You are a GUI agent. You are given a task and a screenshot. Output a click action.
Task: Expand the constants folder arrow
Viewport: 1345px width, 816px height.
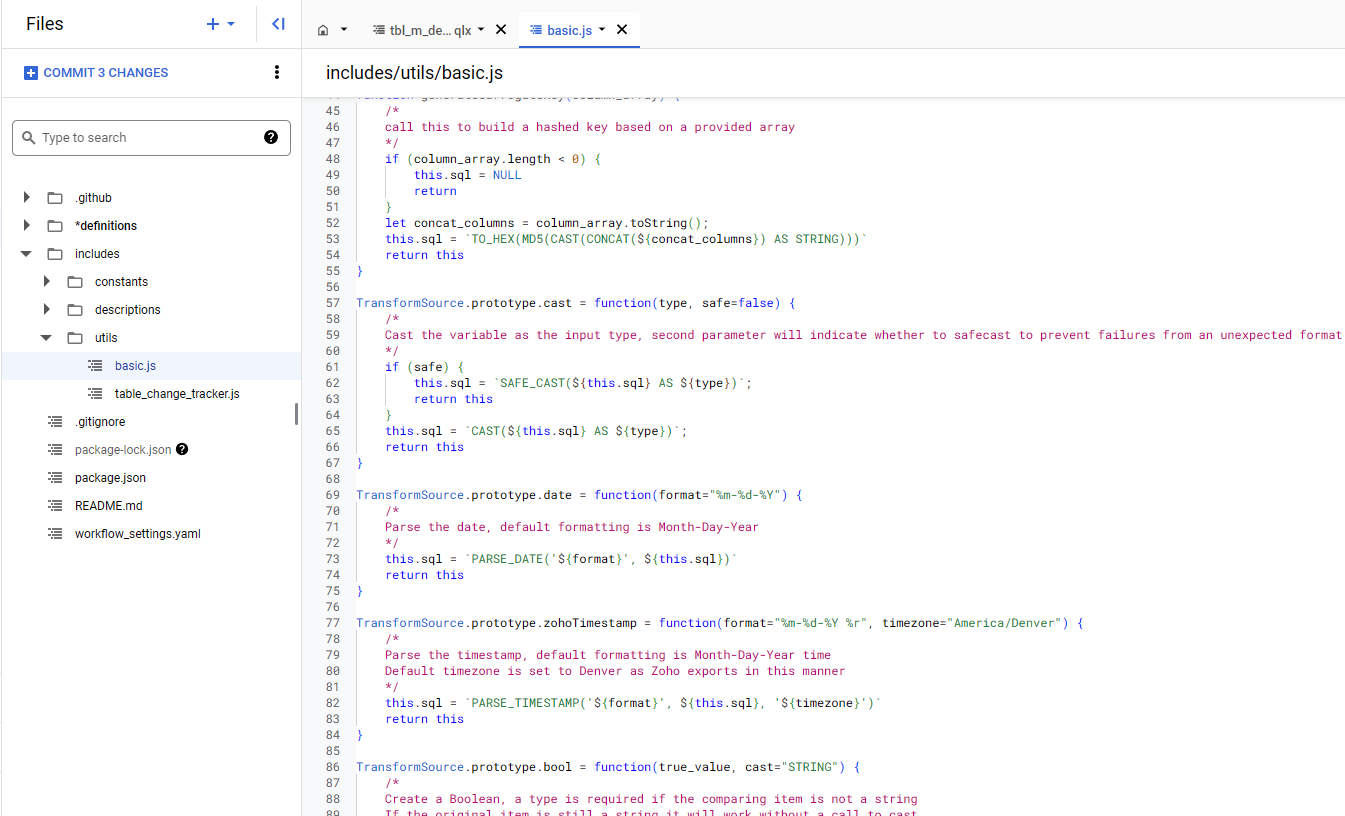[x=47, y=282]
